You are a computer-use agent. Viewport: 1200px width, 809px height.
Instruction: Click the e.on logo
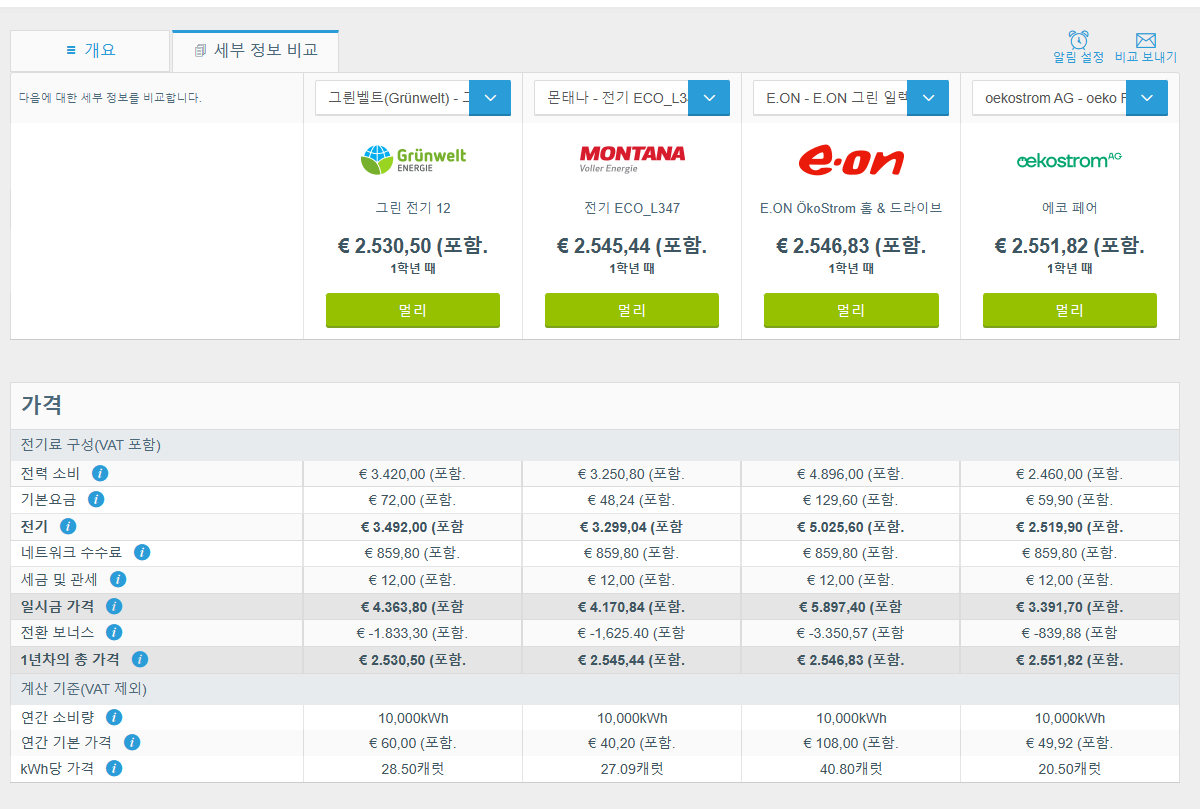(x=851, y=160)
